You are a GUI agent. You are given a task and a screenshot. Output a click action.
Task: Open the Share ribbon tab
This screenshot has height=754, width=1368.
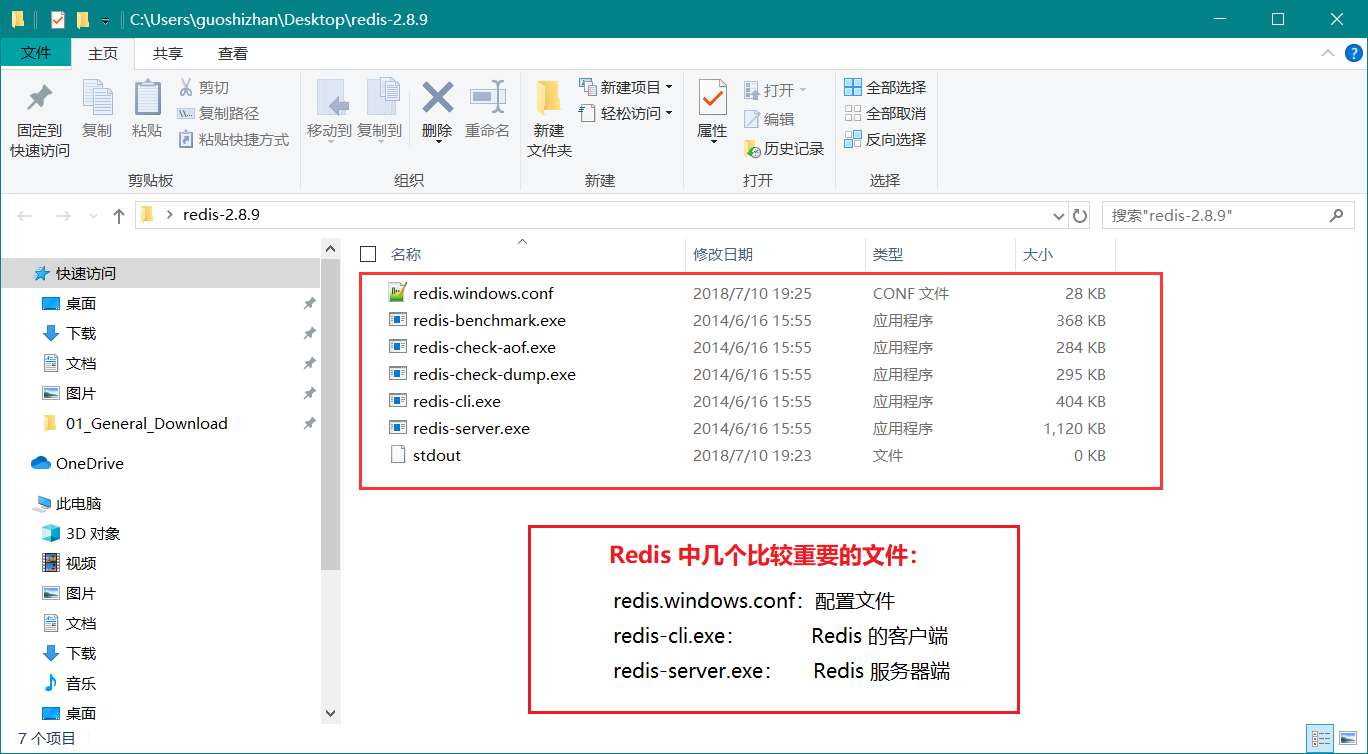pos(167,53)
